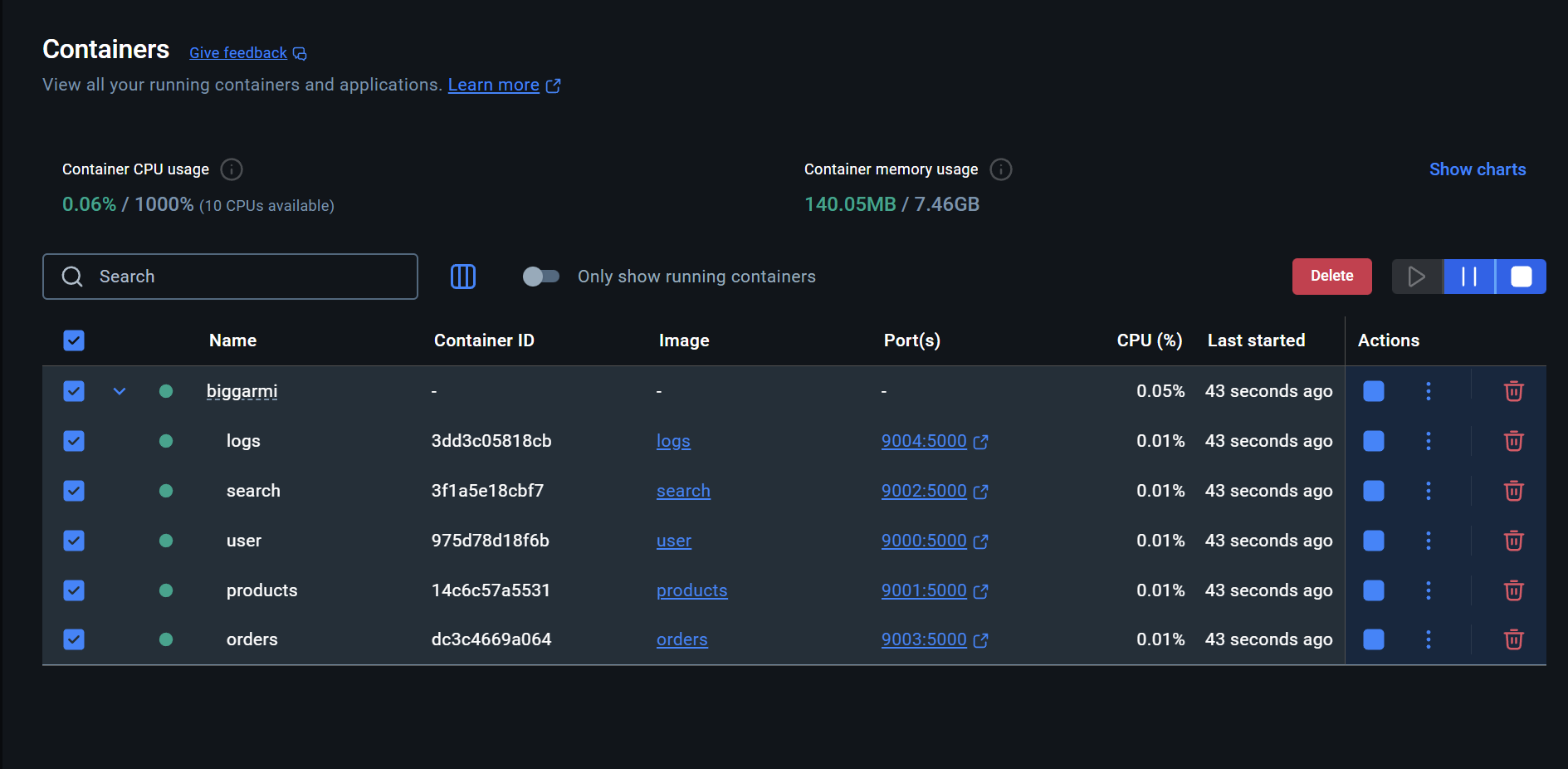Click the Start all containers play icon
Image resolution: width=1568 pixels, height=769 pixels.
click(x=1417, y=277)
